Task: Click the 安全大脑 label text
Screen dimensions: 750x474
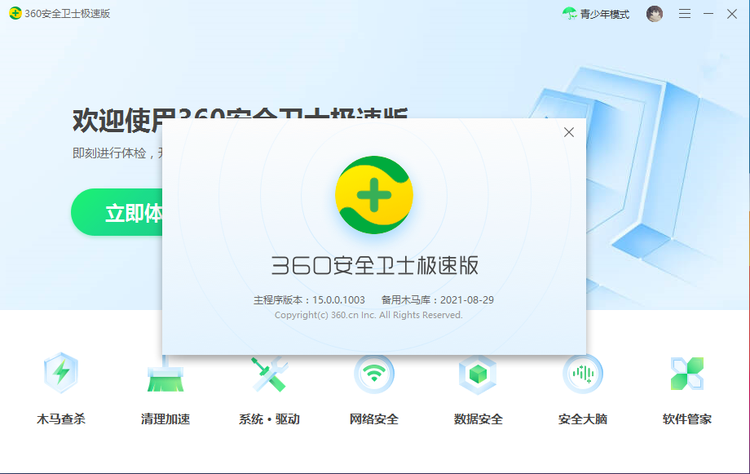Action: click(583, 419)
